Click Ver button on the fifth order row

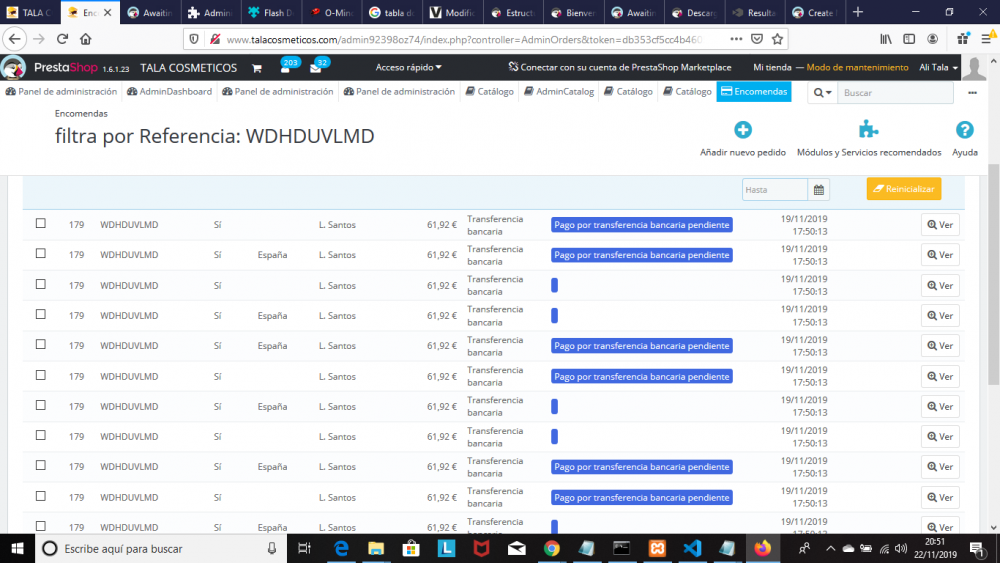[x=940, y=346]
